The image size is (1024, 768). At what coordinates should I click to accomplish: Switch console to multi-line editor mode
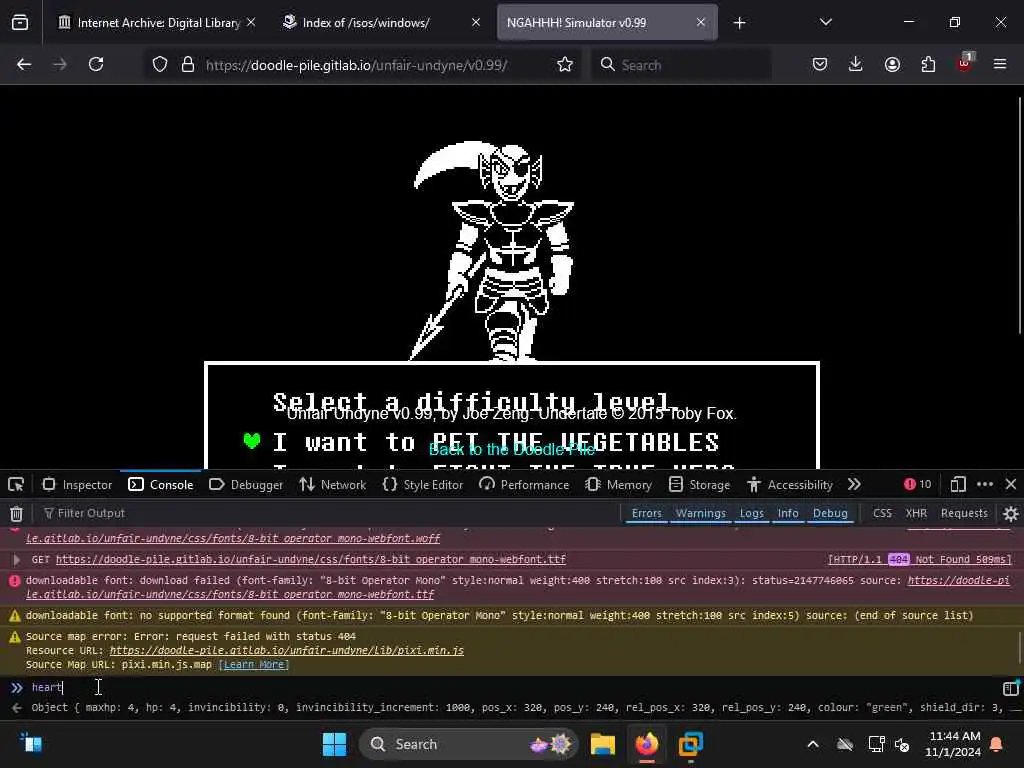(1010, 688)
